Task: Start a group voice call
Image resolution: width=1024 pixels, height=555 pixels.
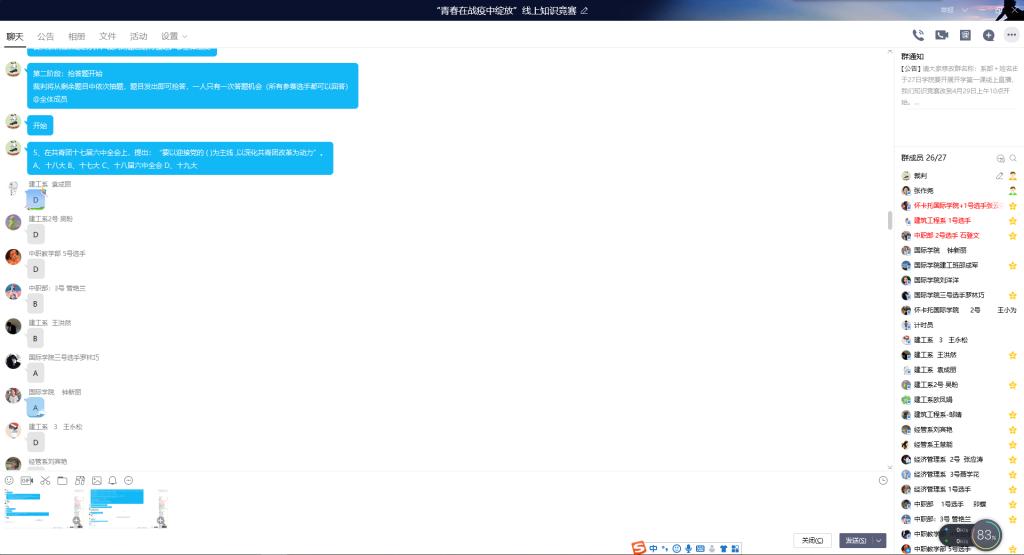Action: [918, 35]
